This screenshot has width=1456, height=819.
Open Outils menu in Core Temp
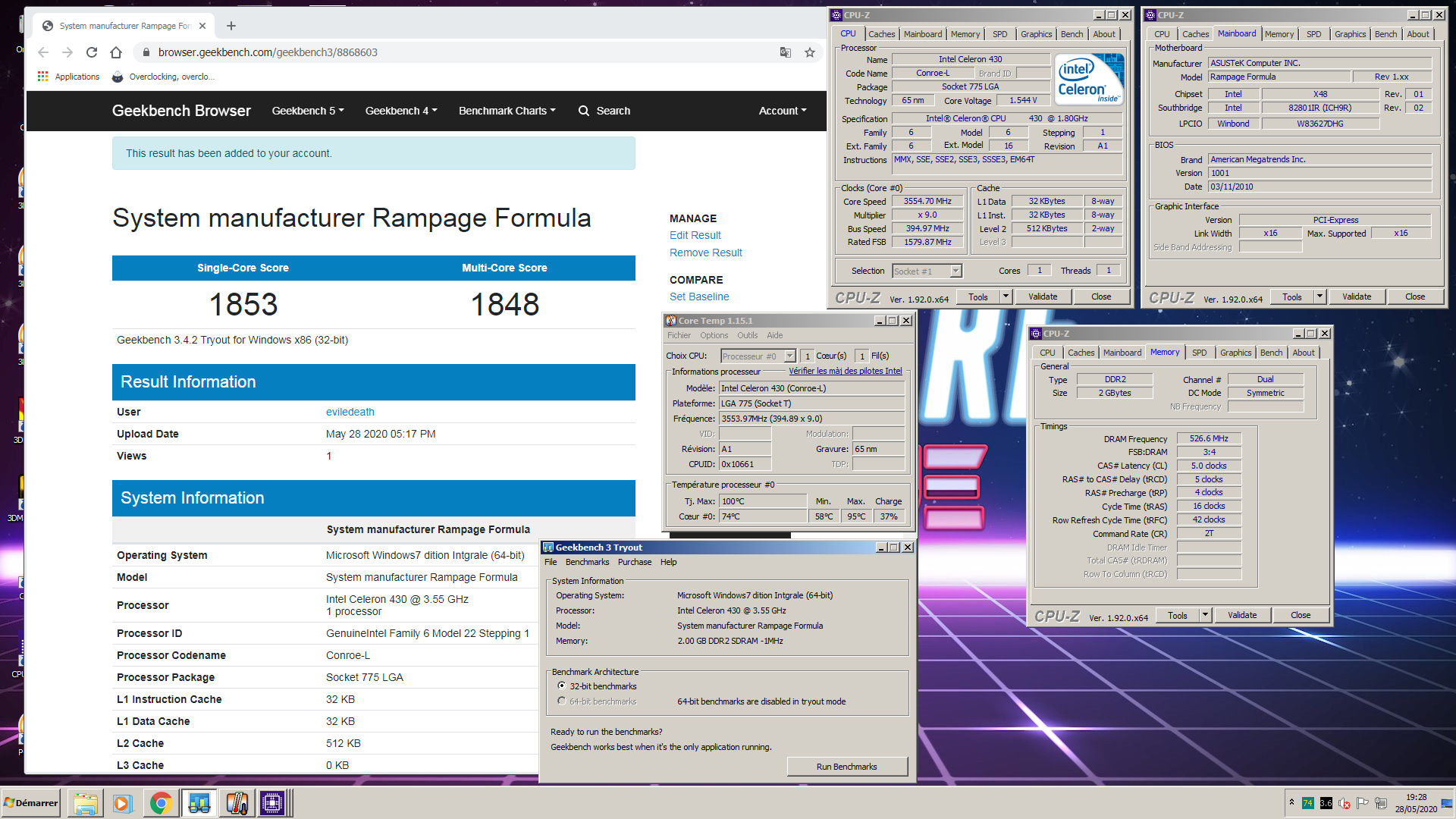[x=747, y=335]
